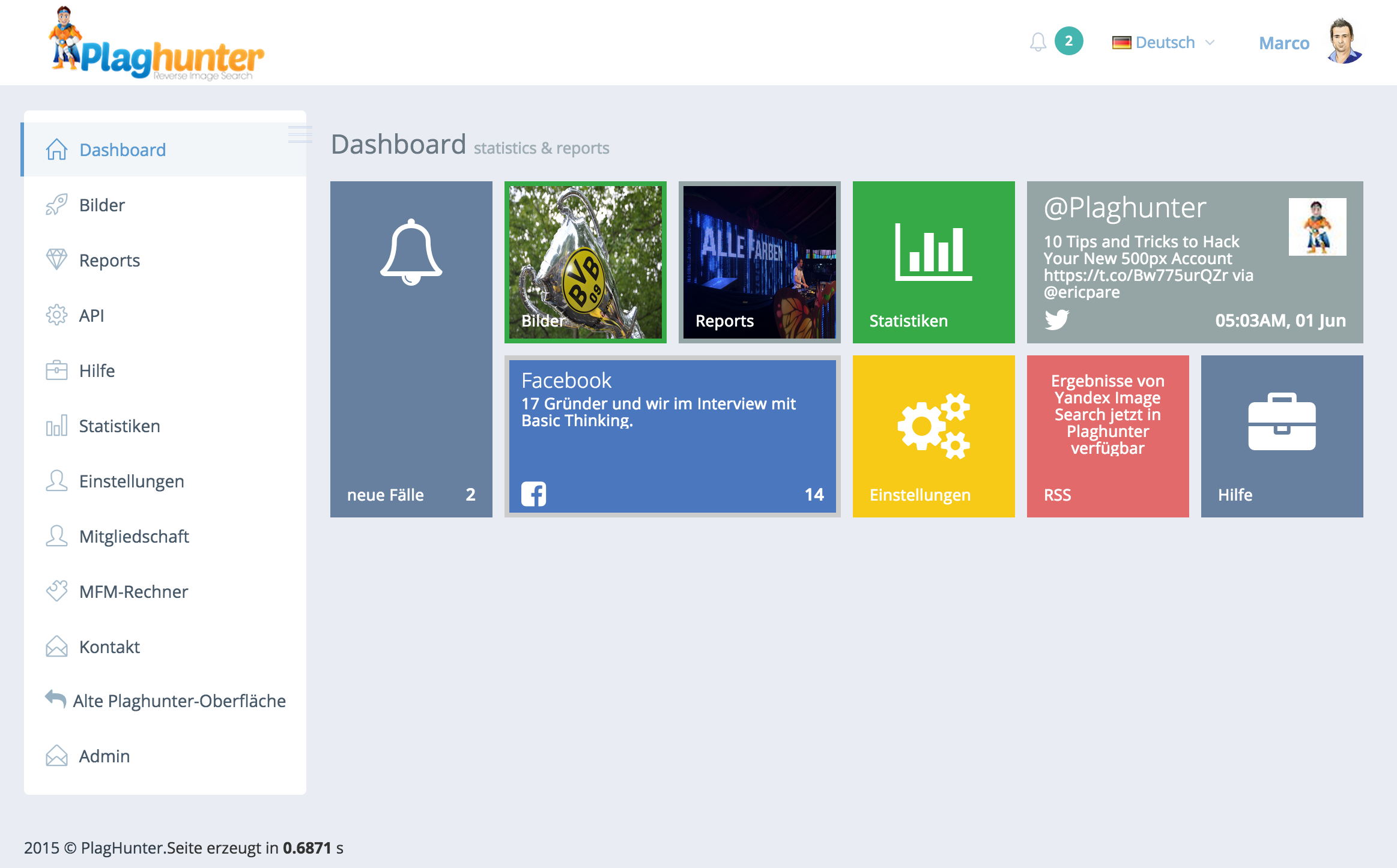Image resolution: width=1397 pixels, height=868 pixels.
Task: Click the briefcase icon on Hilfe tile
Action: pyautogui.click(x=1282, y=421)
